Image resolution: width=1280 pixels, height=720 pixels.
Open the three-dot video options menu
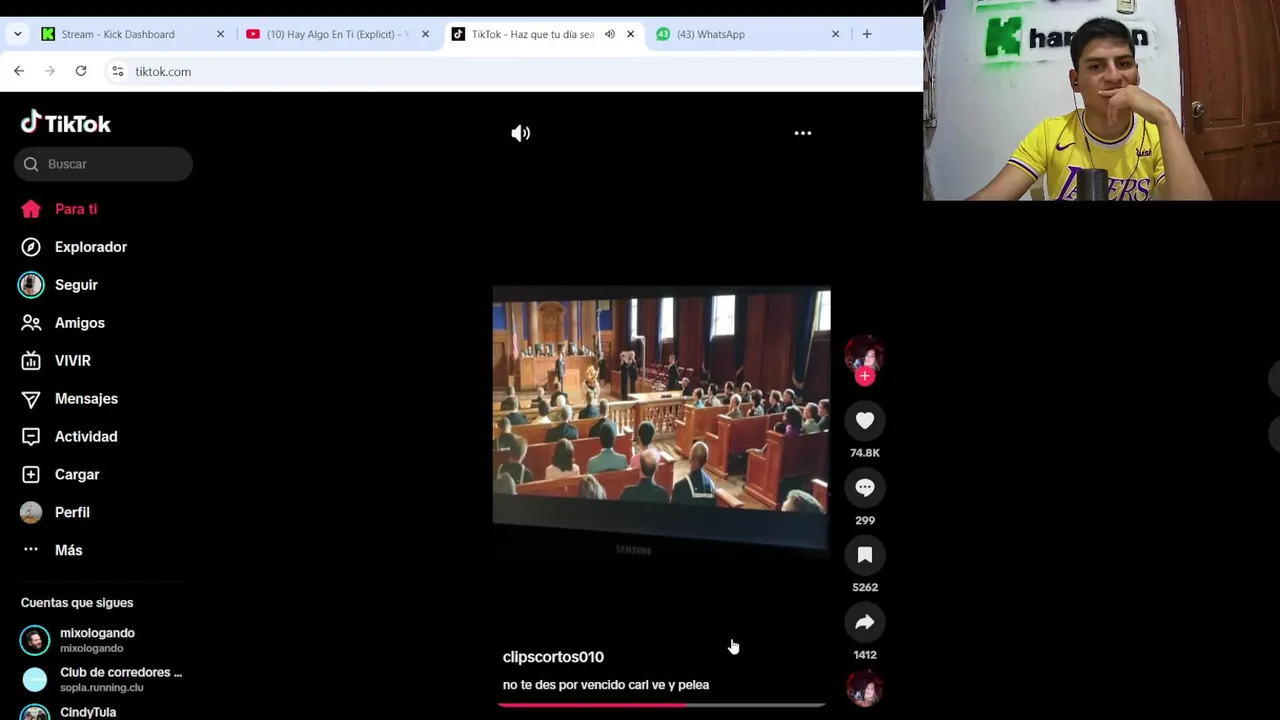803,133
